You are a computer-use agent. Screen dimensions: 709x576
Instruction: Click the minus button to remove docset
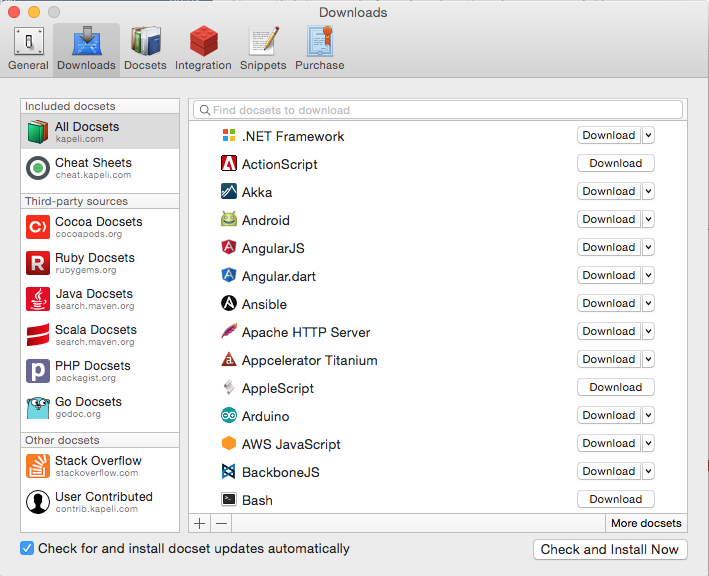[221, 523]
